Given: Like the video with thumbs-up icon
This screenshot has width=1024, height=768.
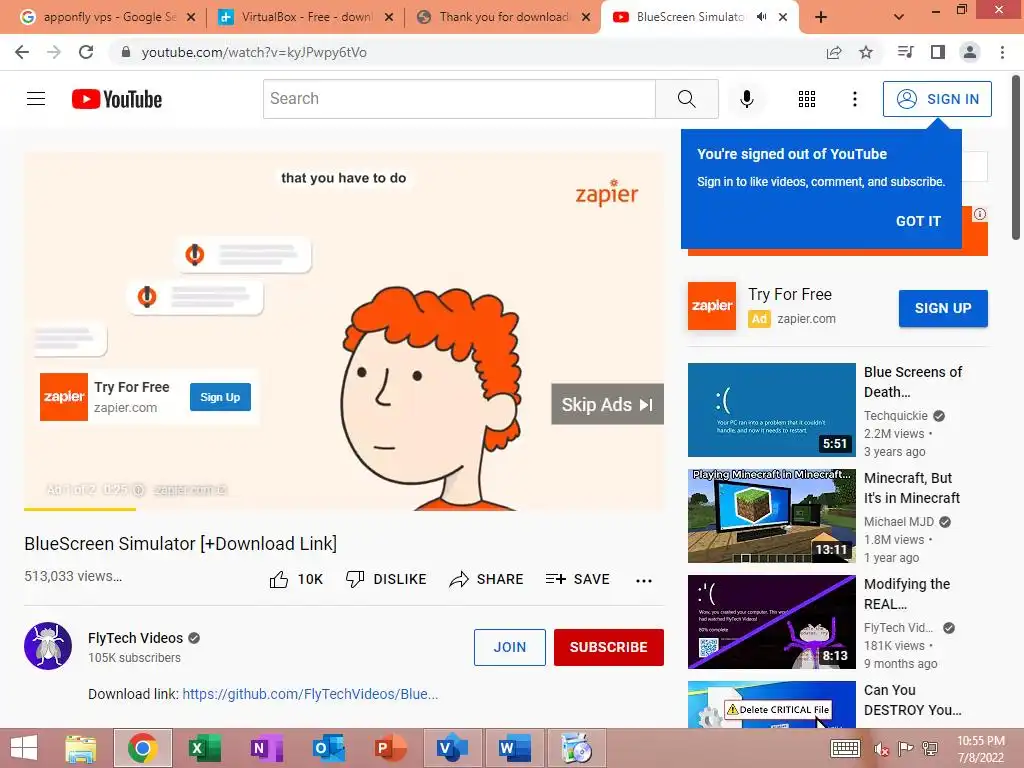Looking at the screenshot, I should click(279, 579).
